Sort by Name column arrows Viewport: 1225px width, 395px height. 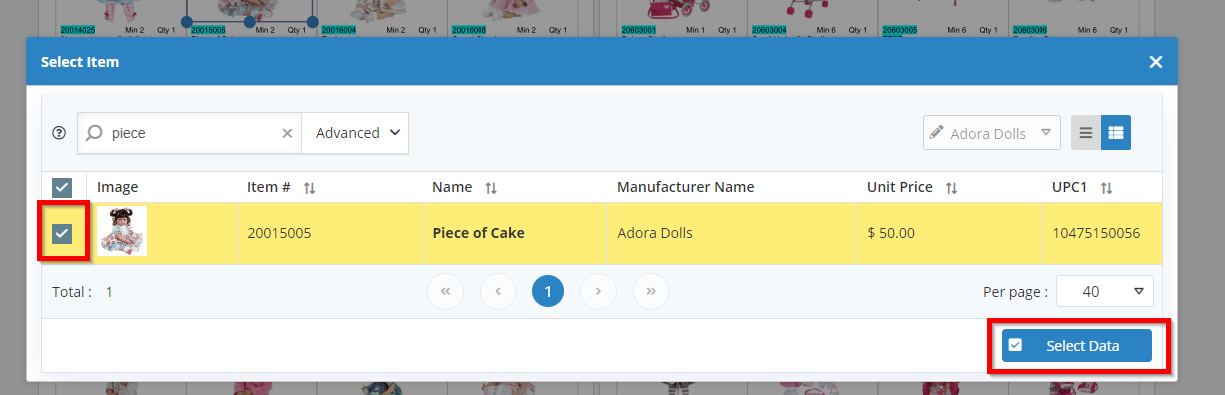[491, 188]
